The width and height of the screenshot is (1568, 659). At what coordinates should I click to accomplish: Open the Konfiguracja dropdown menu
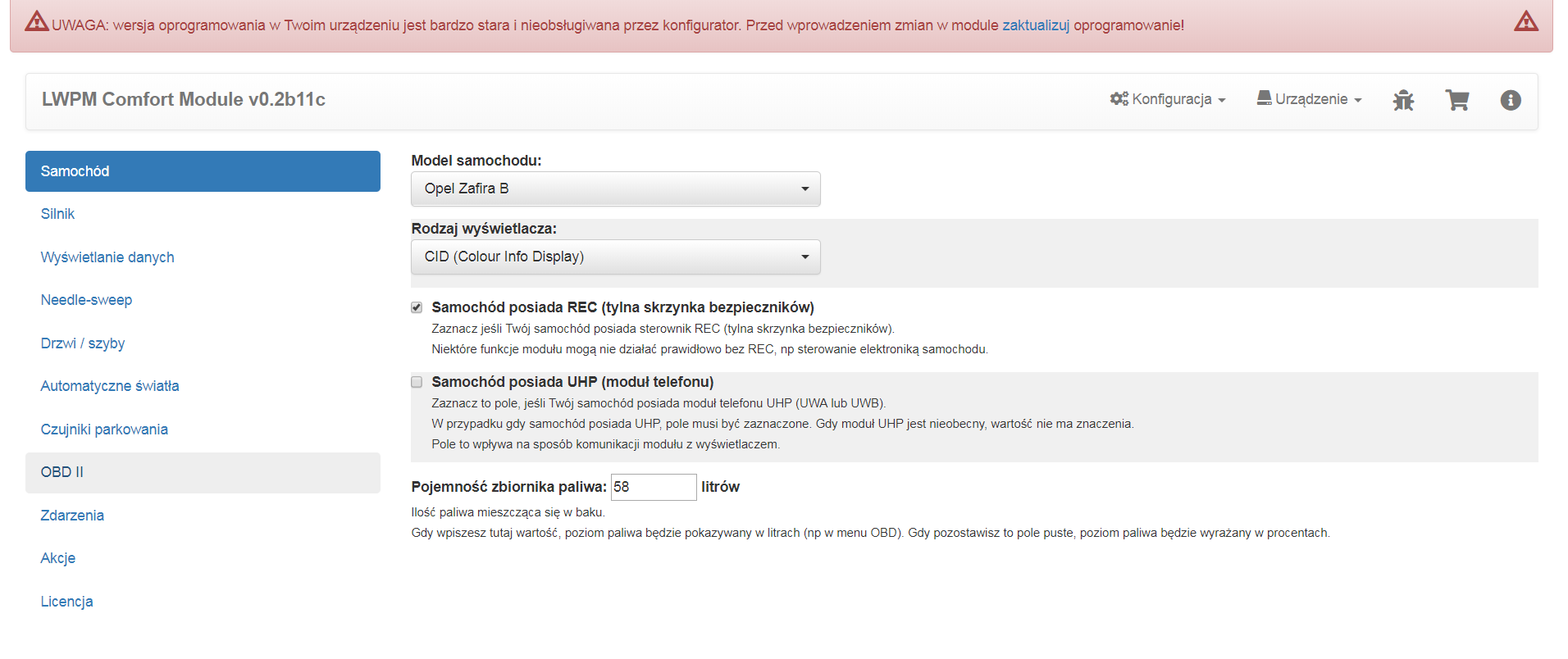pyautogui.click(x=1168, y=99)
